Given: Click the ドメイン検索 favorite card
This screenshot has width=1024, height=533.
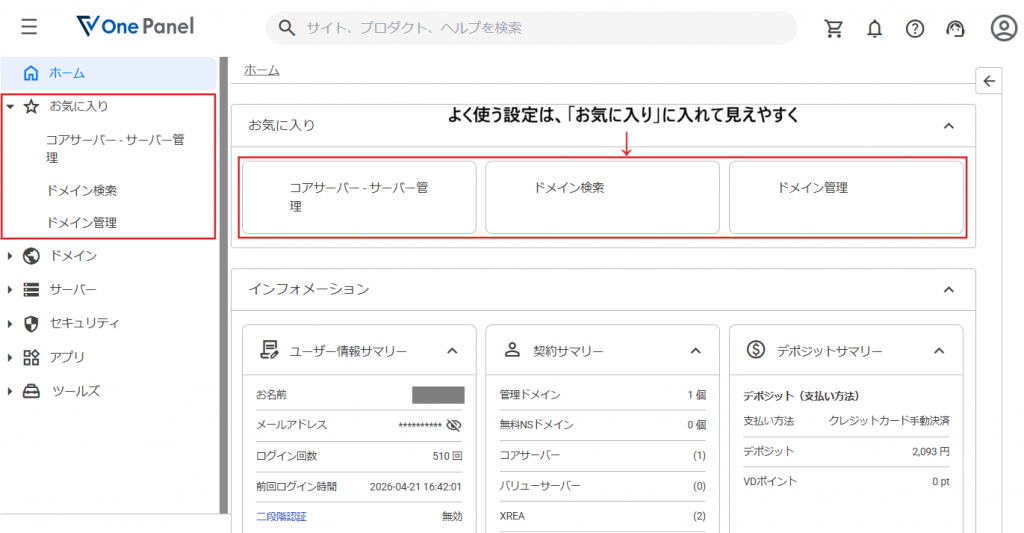Looking at the screenshot, I should [x=602, y=197].
